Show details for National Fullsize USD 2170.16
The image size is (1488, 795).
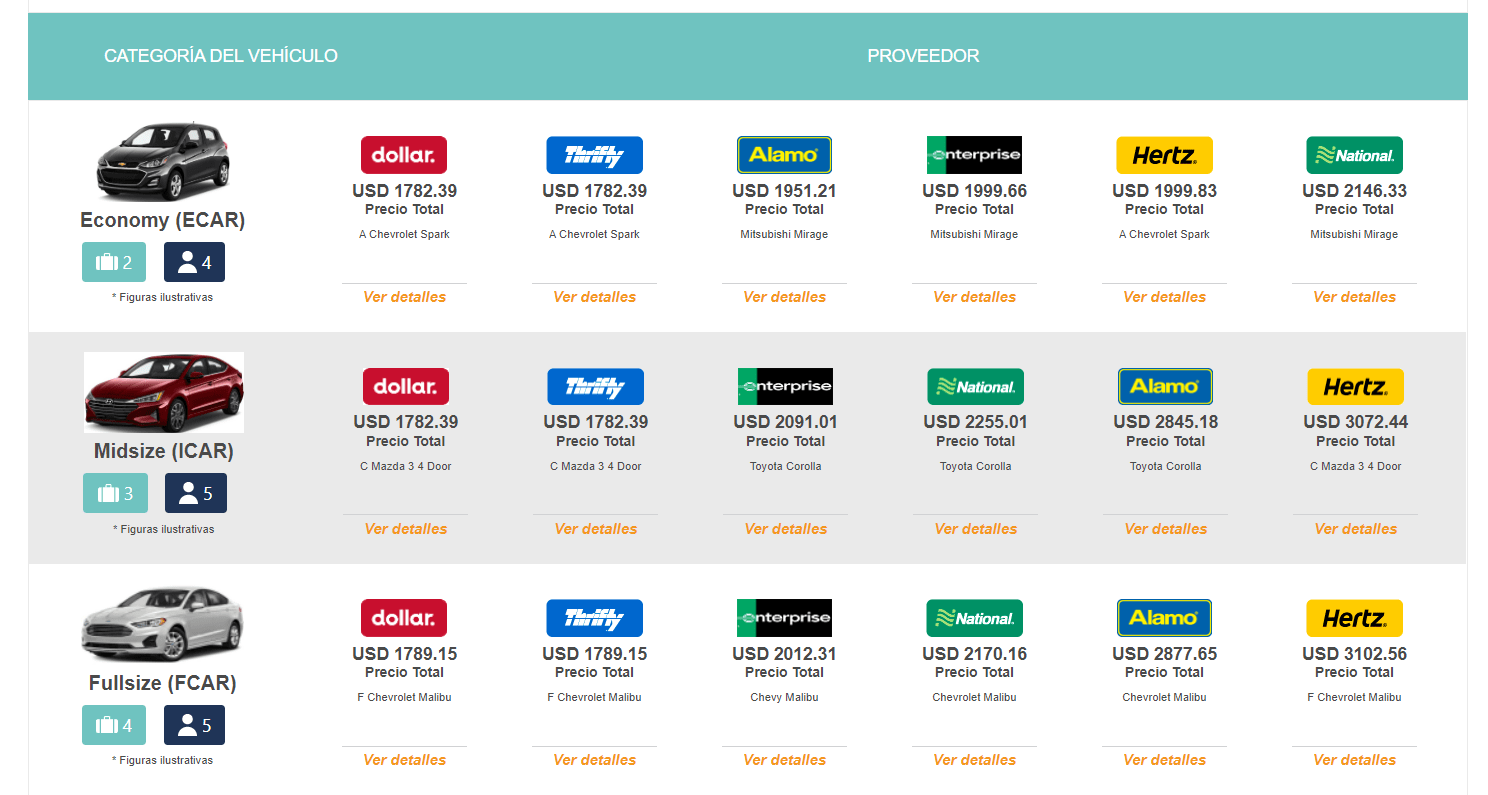tap(975, 760)
